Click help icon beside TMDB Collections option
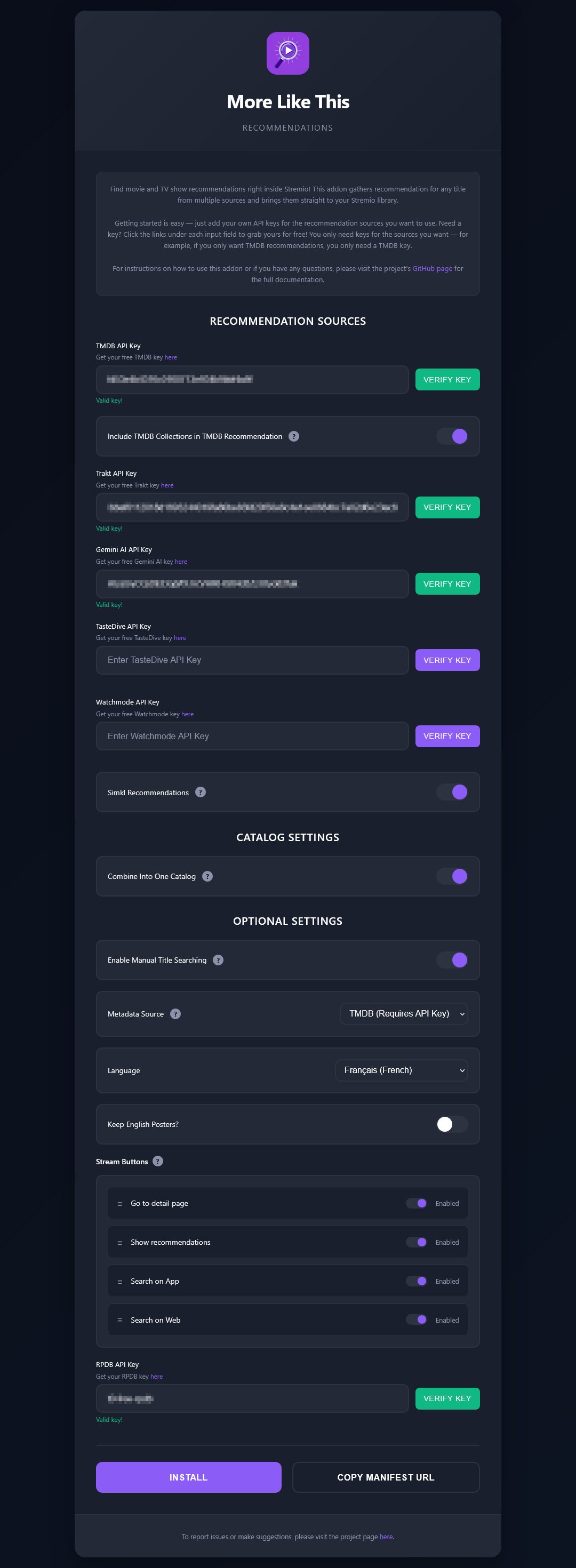Image resolution: width=576 pixels, height=1568 pixels. (x=293, y=436)
